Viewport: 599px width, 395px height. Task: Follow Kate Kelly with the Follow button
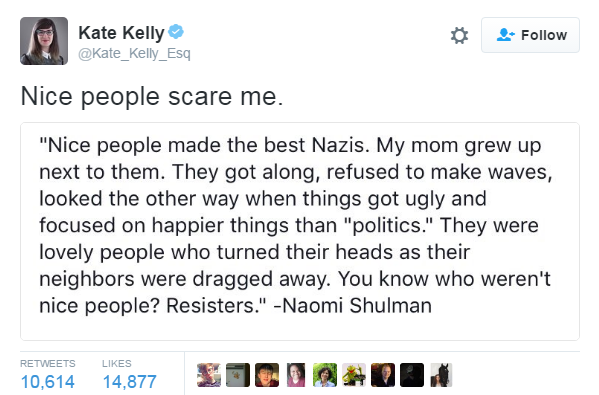(x=530, y=35)
